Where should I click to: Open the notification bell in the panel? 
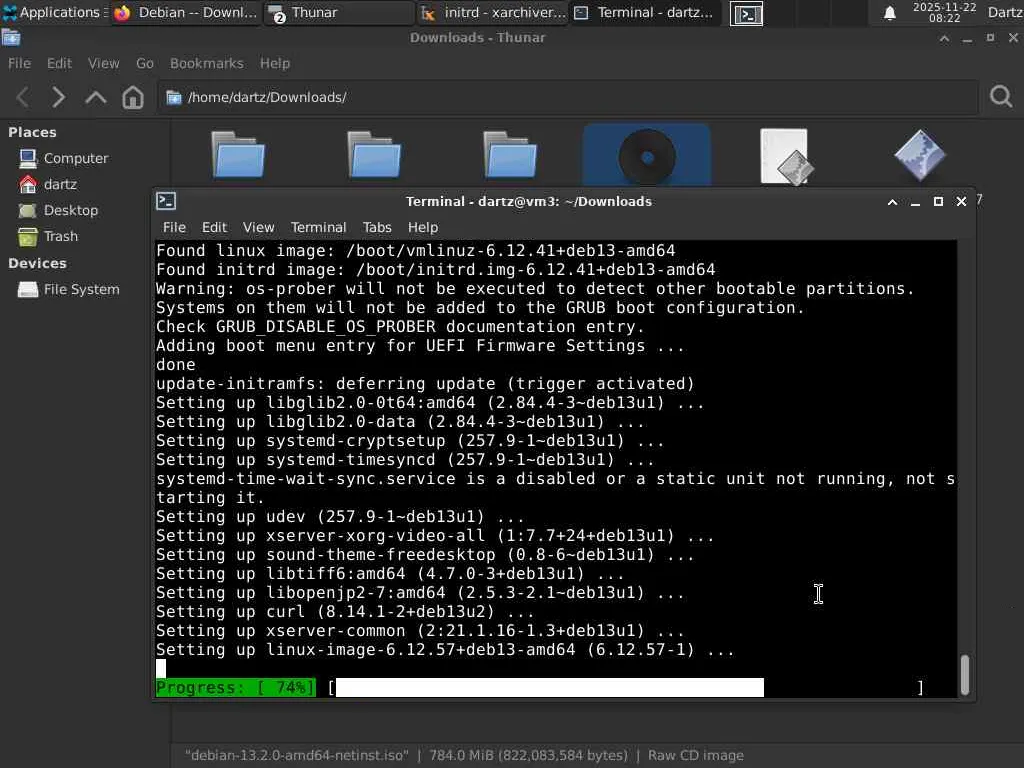pos(889,13)
